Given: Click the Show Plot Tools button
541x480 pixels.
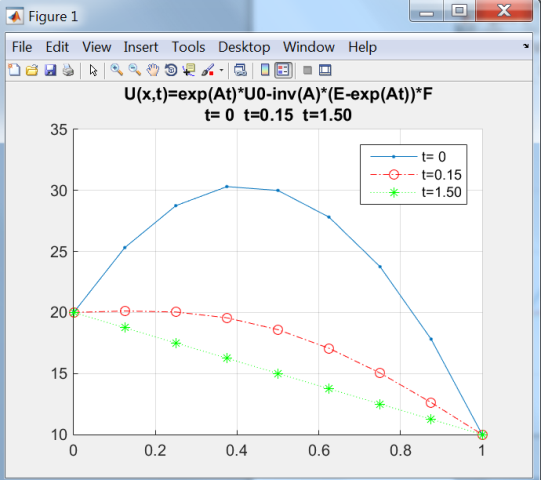Looking at the screenshot, I should [x=325, y=70].
